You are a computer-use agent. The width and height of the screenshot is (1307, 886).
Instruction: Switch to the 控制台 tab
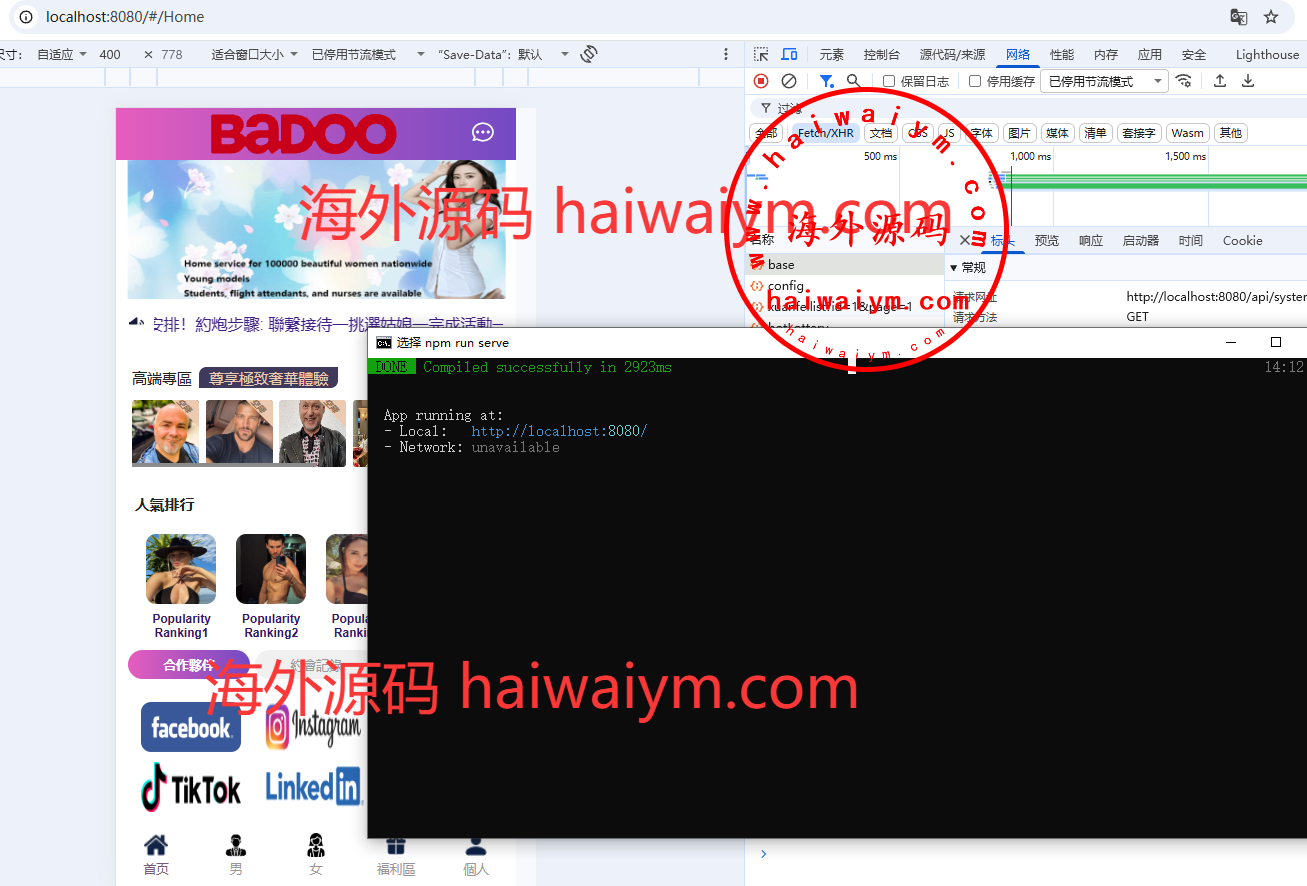[x=881, y=54]
